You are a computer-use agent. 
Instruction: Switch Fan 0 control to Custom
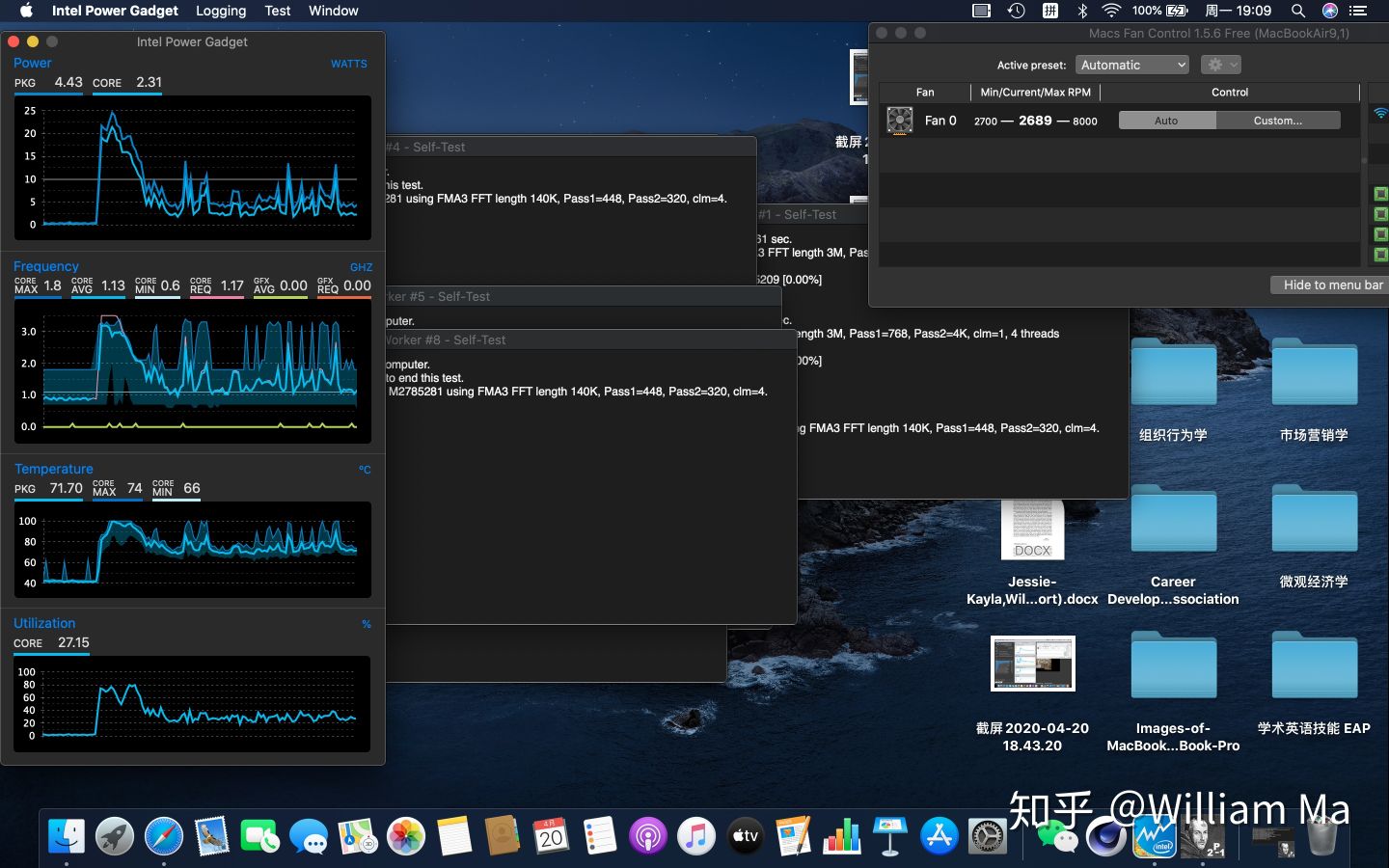(x=1278, y=120)
